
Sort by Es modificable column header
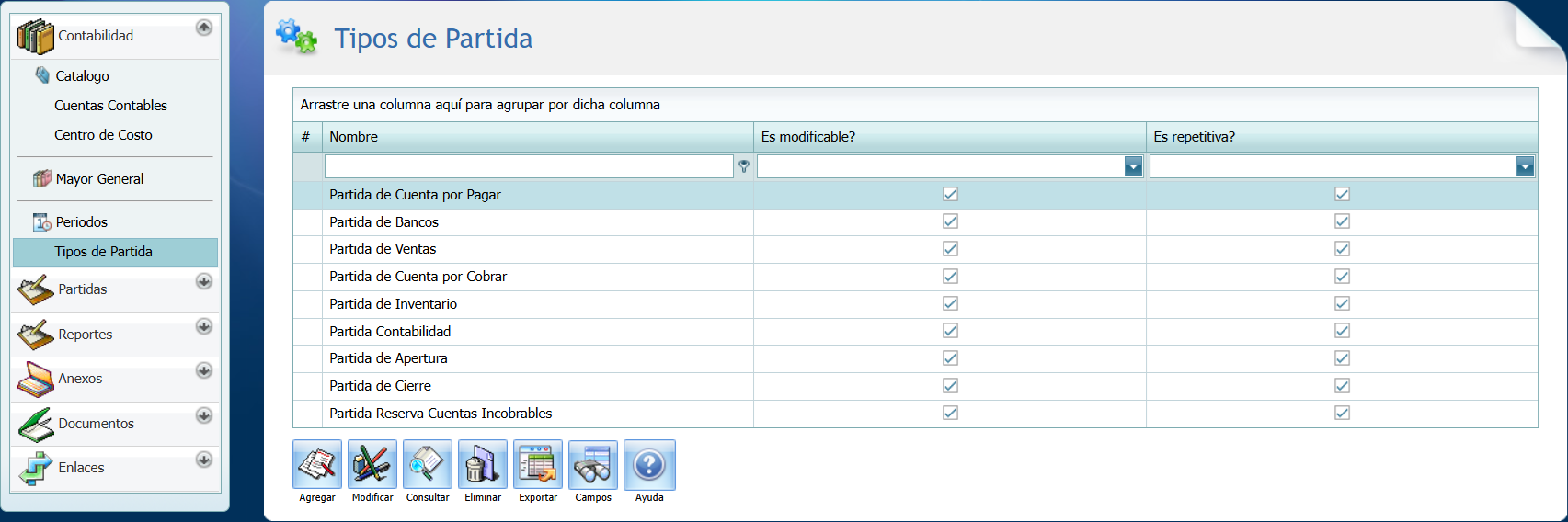(950, 137)
